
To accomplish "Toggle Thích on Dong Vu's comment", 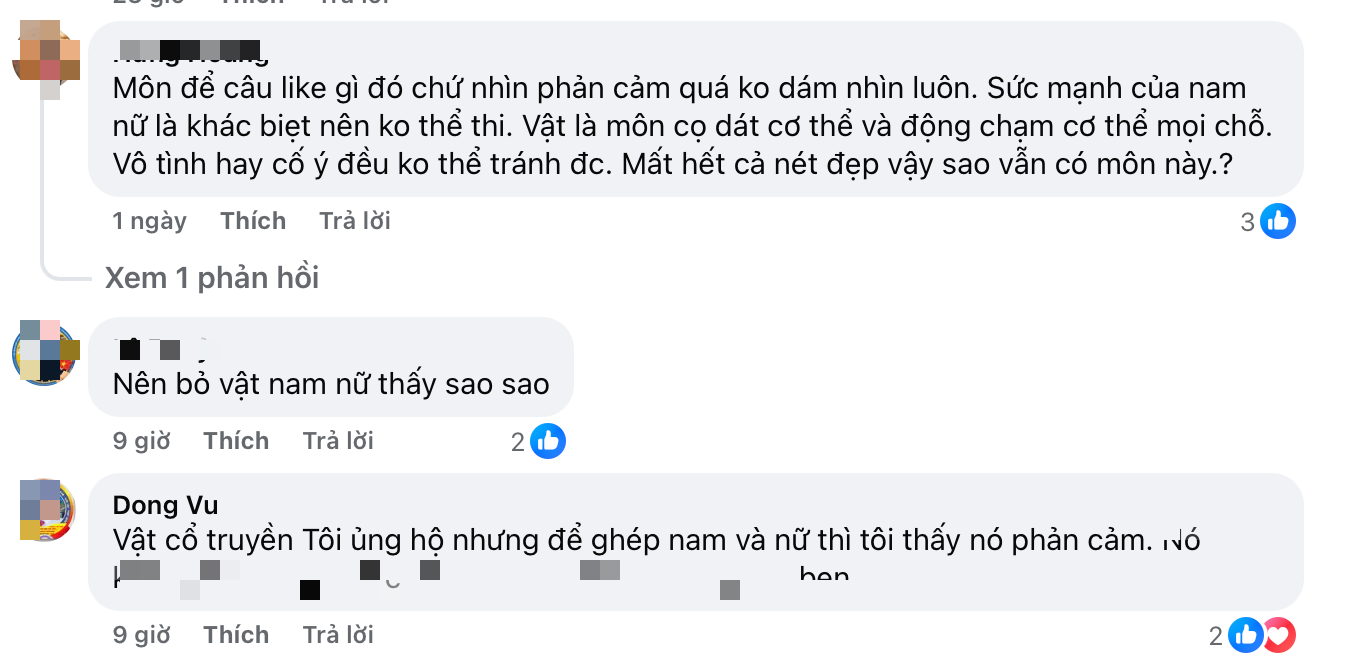I will coord(236,635).
